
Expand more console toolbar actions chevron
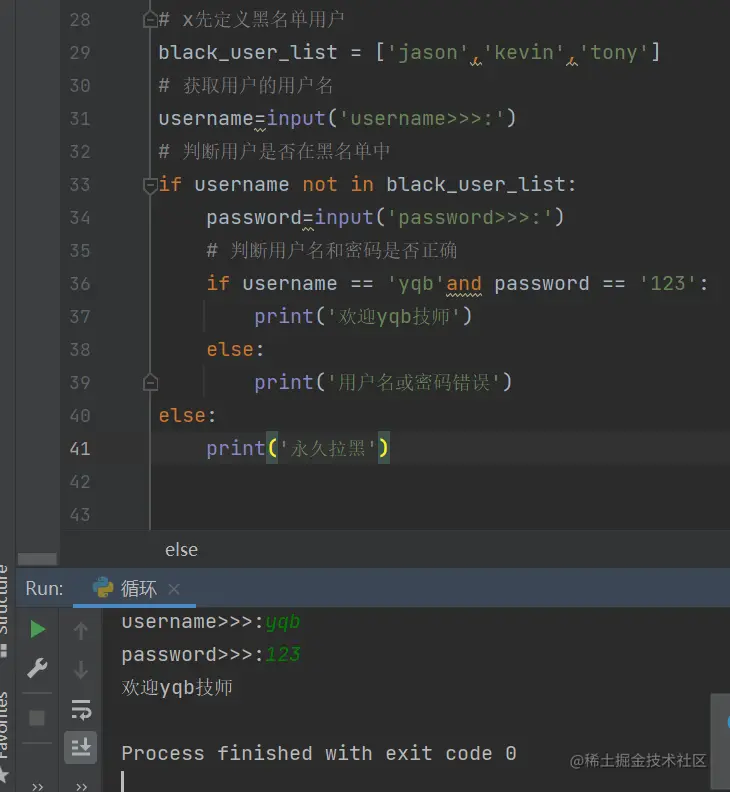point(81,786)
